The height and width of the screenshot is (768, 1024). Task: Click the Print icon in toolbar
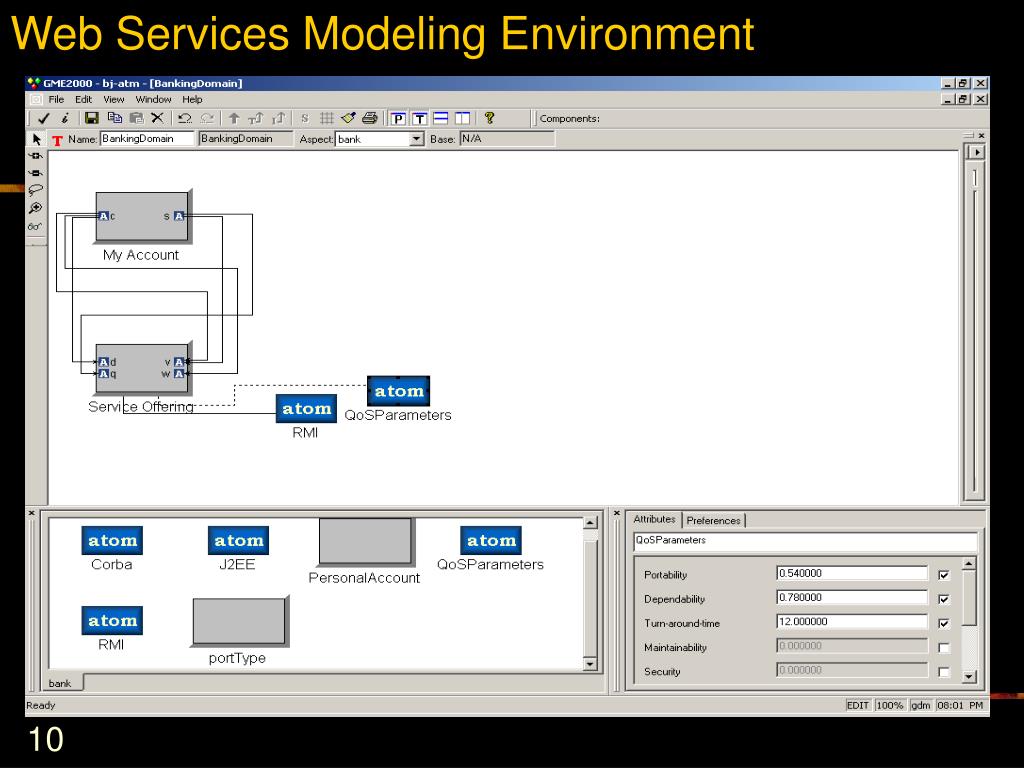(368, 118)
